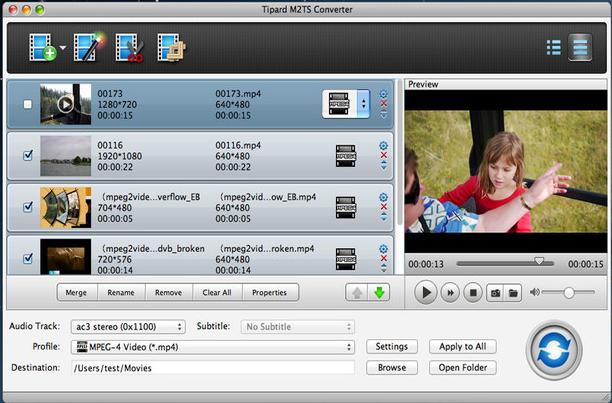The image size is (612, 403).
Task: Select the 00116.mp4 output name
Action: pos(238,145)
